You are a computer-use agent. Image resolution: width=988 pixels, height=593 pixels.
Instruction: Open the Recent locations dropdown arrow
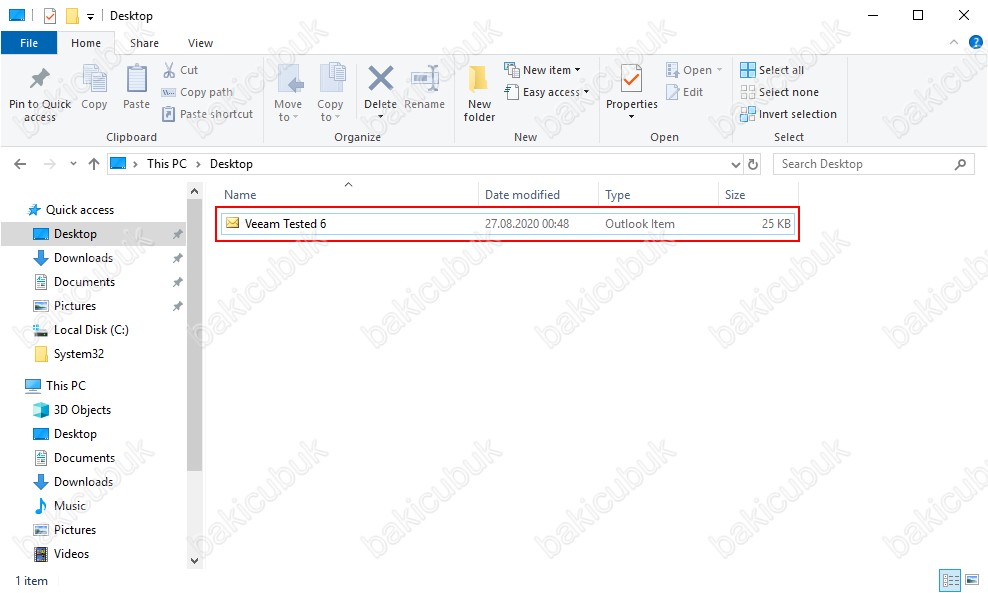73,164
